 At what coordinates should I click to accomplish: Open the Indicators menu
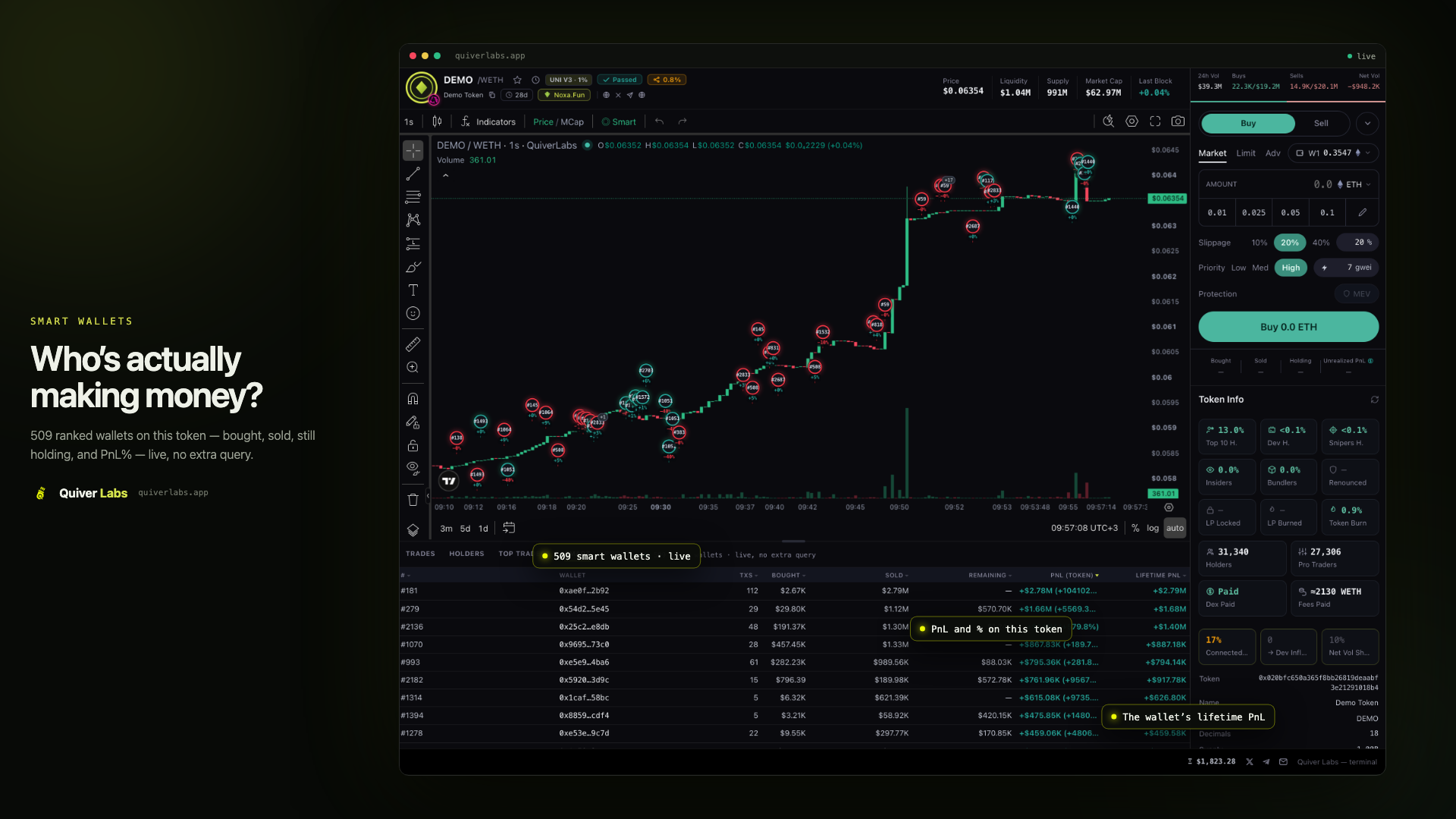(488, 121)
